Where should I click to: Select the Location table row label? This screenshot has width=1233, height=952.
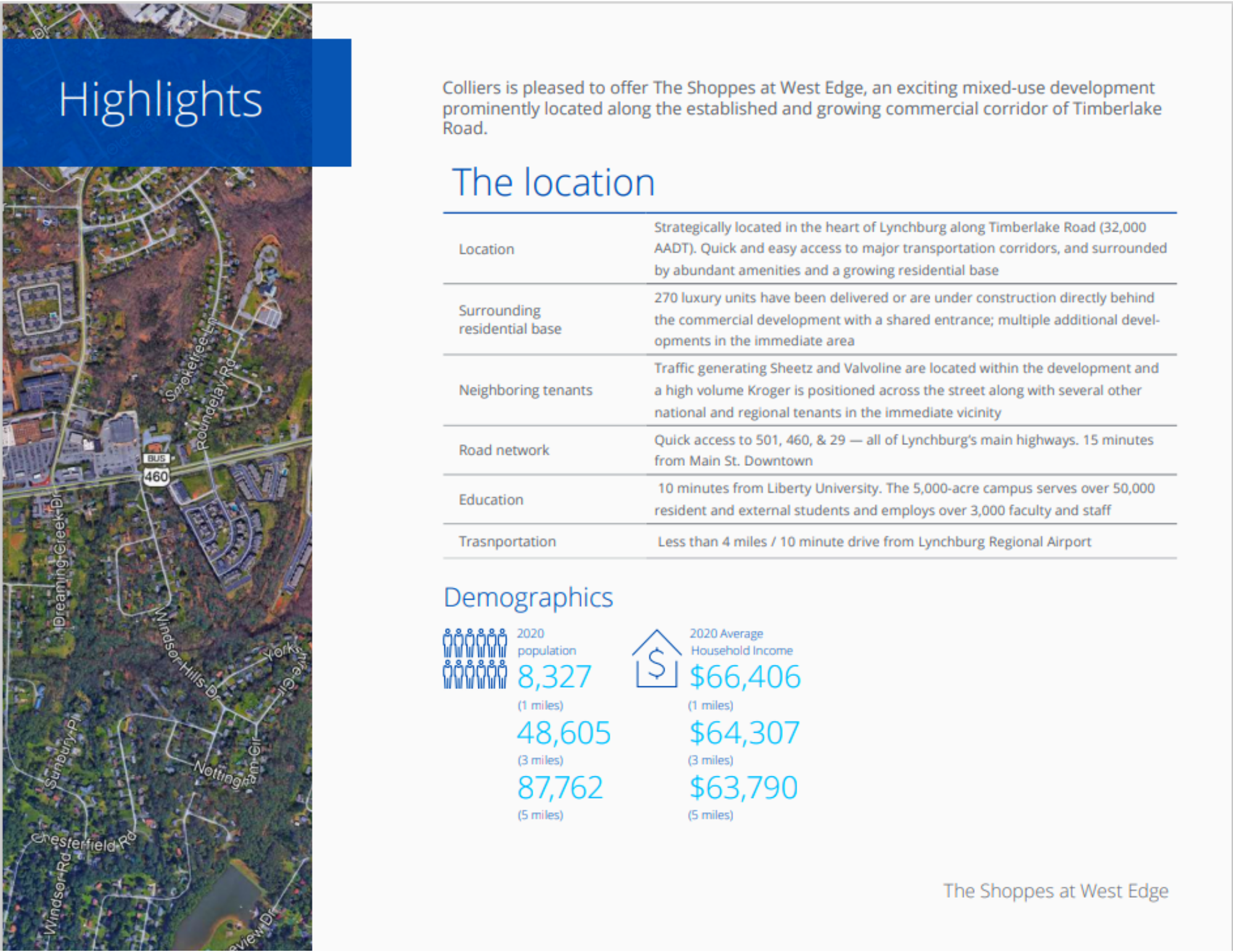tap(486, 249)
